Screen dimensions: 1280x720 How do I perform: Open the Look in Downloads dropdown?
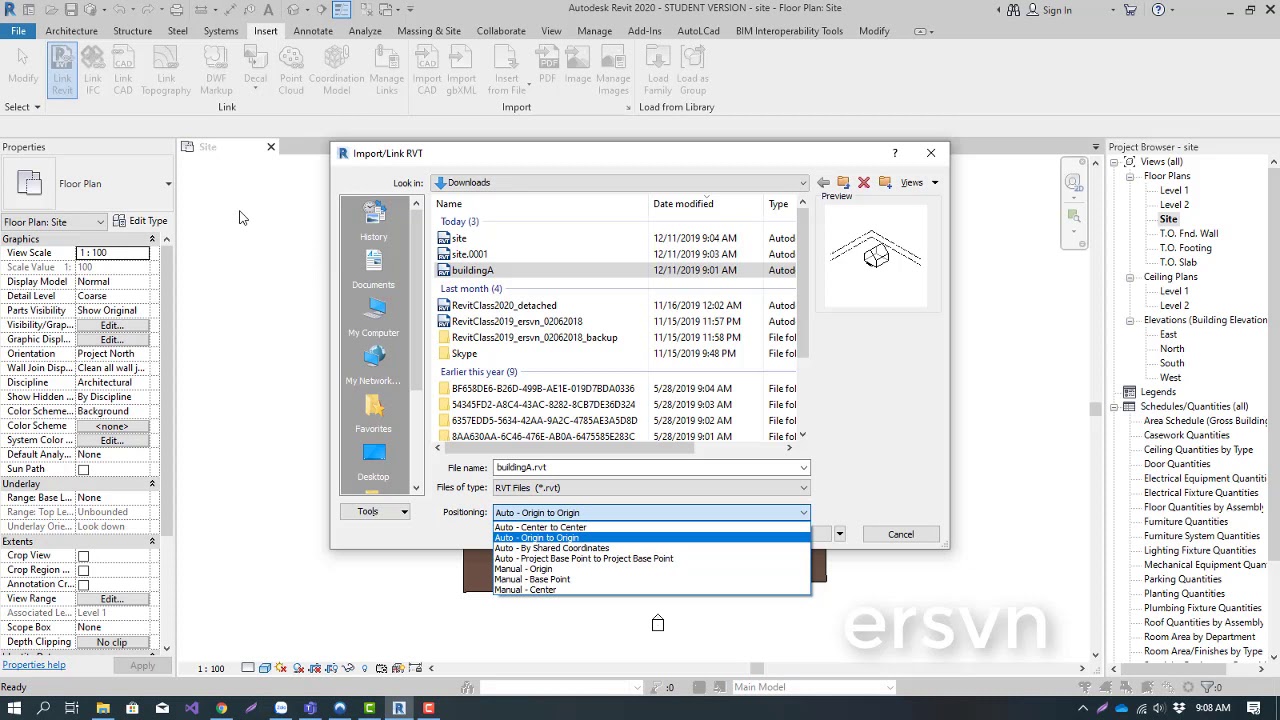point(620,183)
